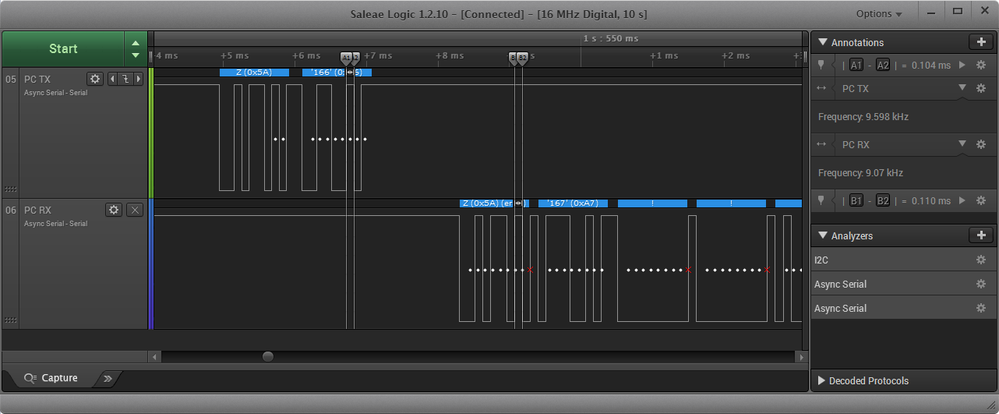Image resolution: width=999 pixels, height=414 pixels.
Task: Collapse the Annotations panel
Action: [822, 43]
